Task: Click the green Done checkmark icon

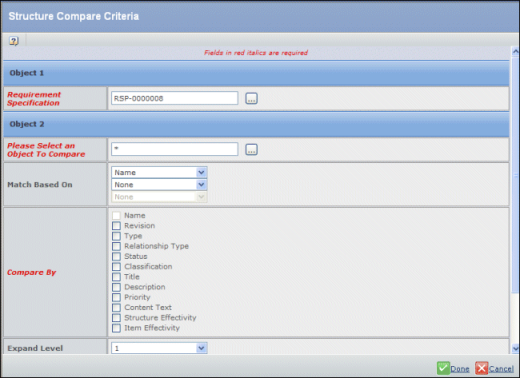Action: click(443, 368)
